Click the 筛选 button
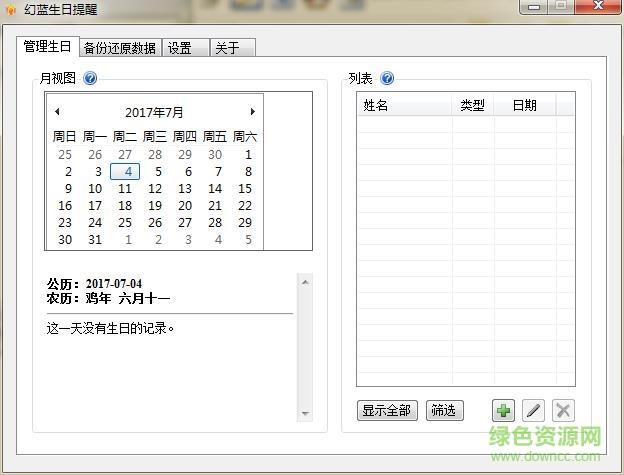This screenshot has height=475, width=624. [x=445, y=410]
